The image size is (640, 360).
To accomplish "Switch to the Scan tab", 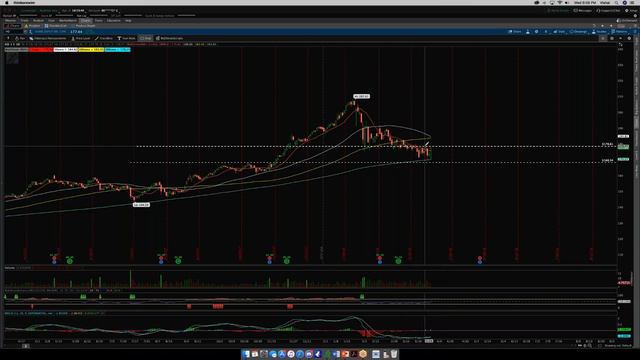I will click(x=51, y=20).
